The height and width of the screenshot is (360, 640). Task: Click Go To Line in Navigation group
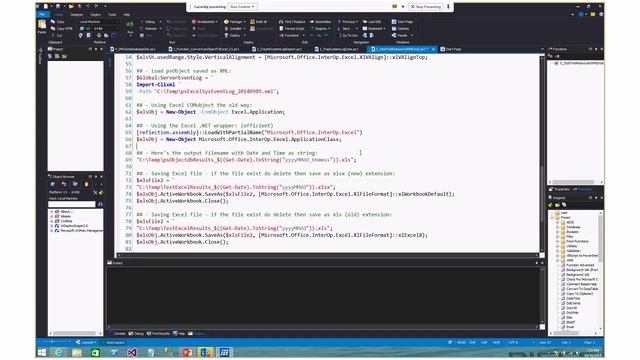347,36
